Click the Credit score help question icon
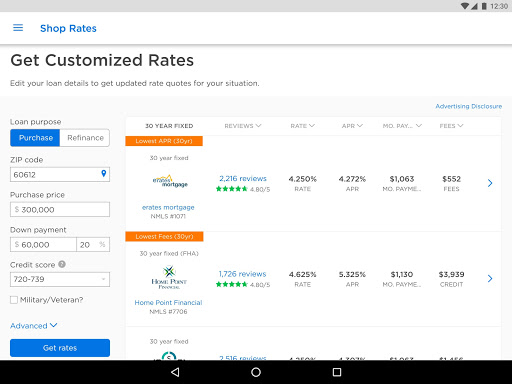This screenshot has height=384, width=512. pyautogui.click(x=62, y=264)
